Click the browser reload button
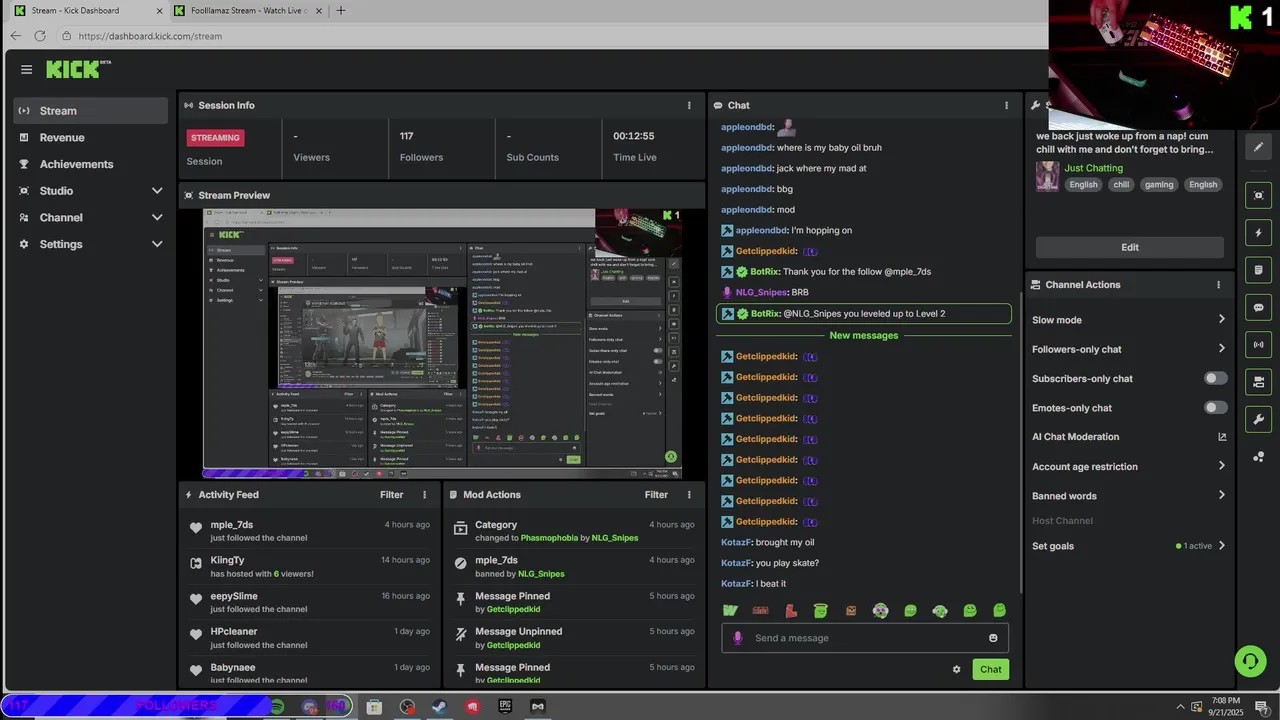Screen dimensions: 1280x720 [x=40, y=36]
